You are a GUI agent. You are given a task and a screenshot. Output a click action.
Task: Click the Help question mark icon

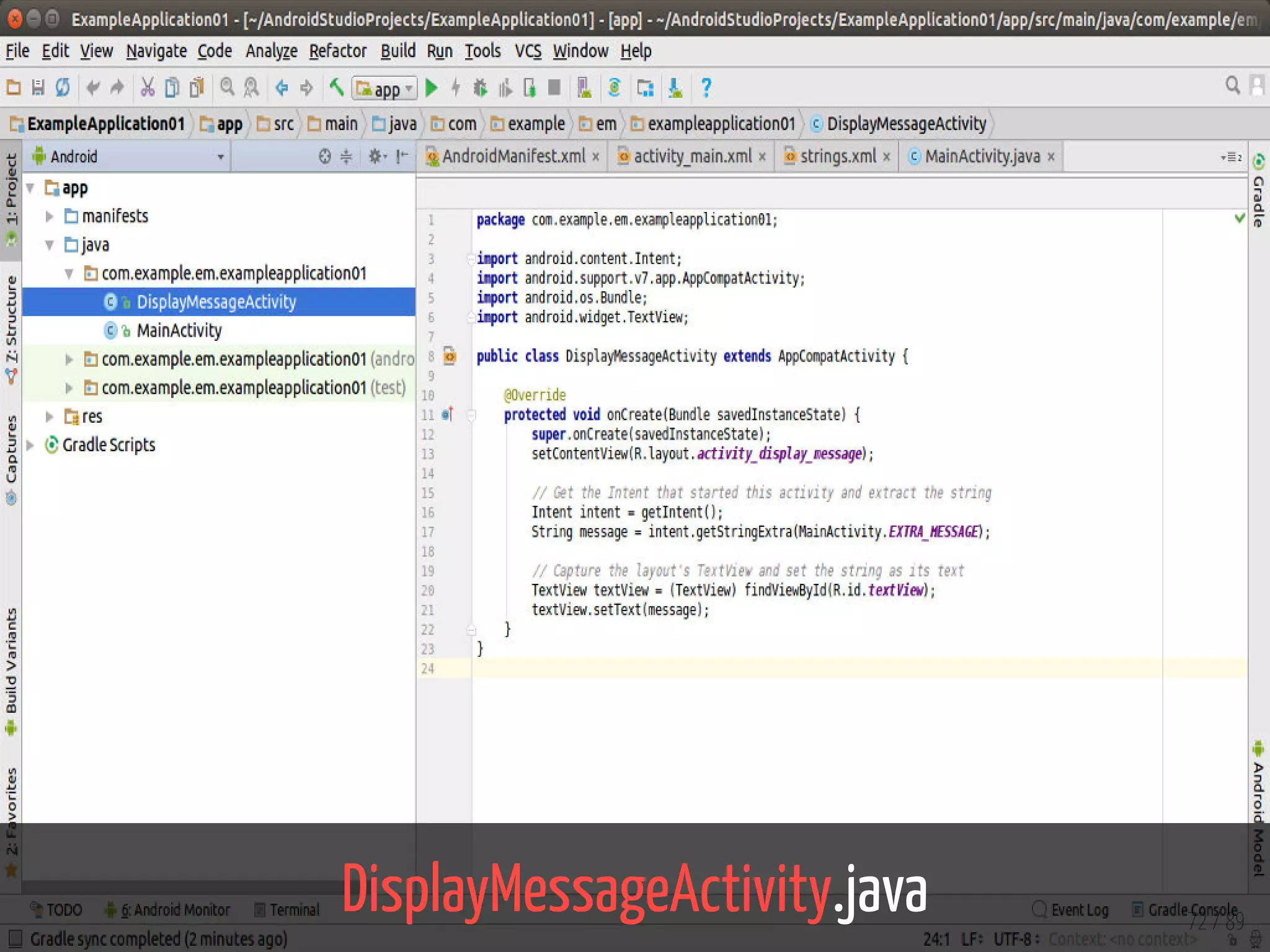(706, 88)
